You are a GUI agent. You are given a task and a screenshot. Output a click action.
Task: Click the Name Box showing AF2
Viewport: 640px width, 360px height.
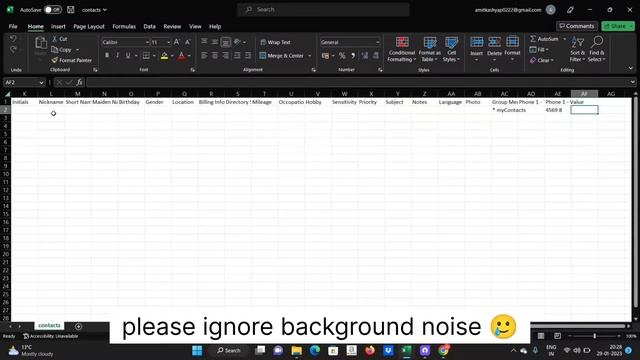(x=24, y=82)
